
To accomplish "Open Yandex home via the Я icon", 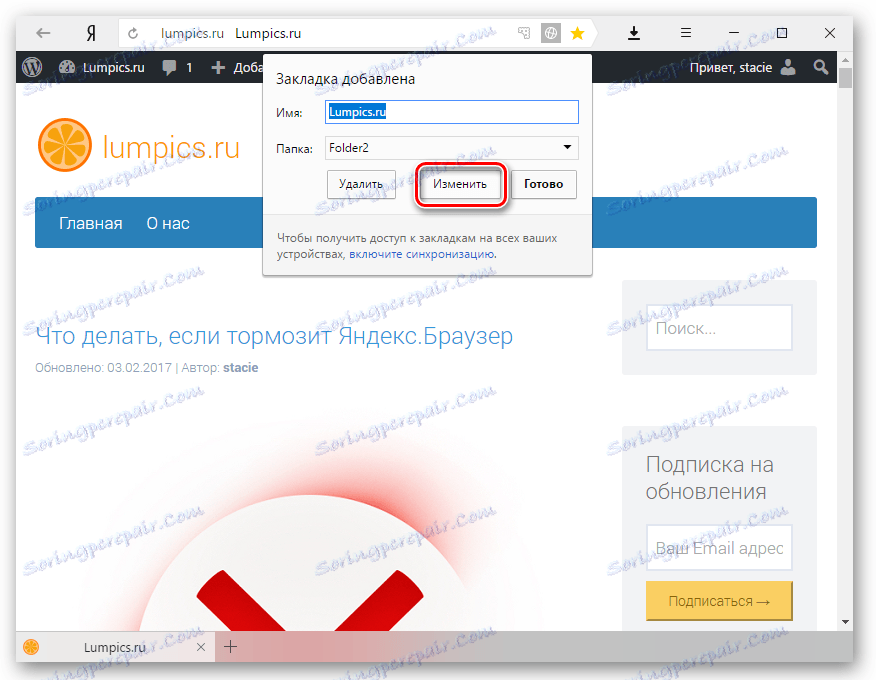I will [91, 34].
